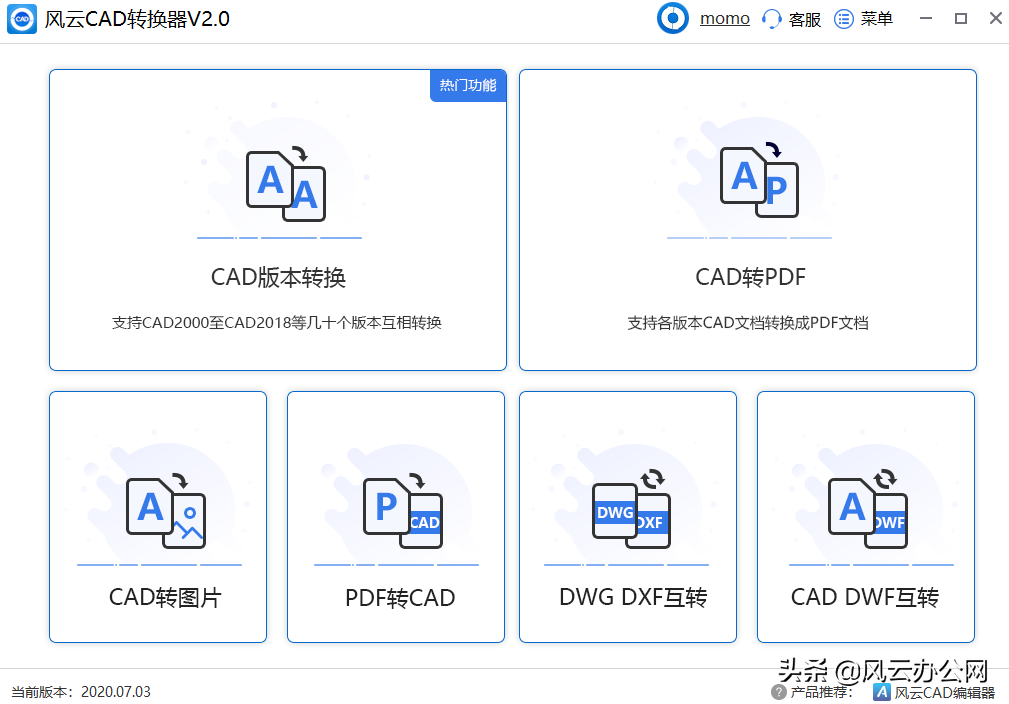The height and width of the screenshot is (704, 1009).
Task: Click the PDF转CAD P-to-CAD icon
Action: pyautogui.click(x=403, y=512)
